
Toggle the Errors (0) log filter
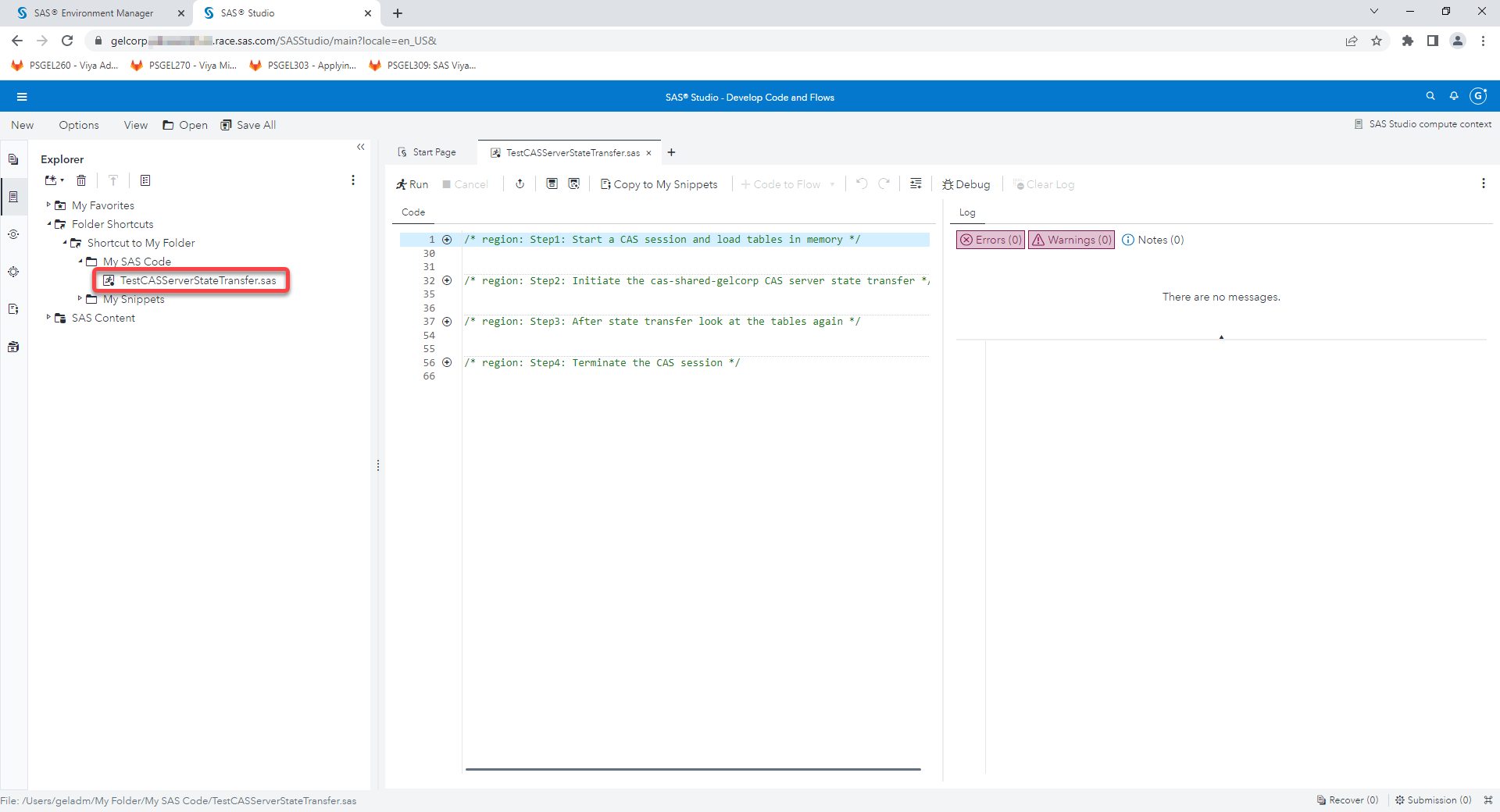pos(991,240)
